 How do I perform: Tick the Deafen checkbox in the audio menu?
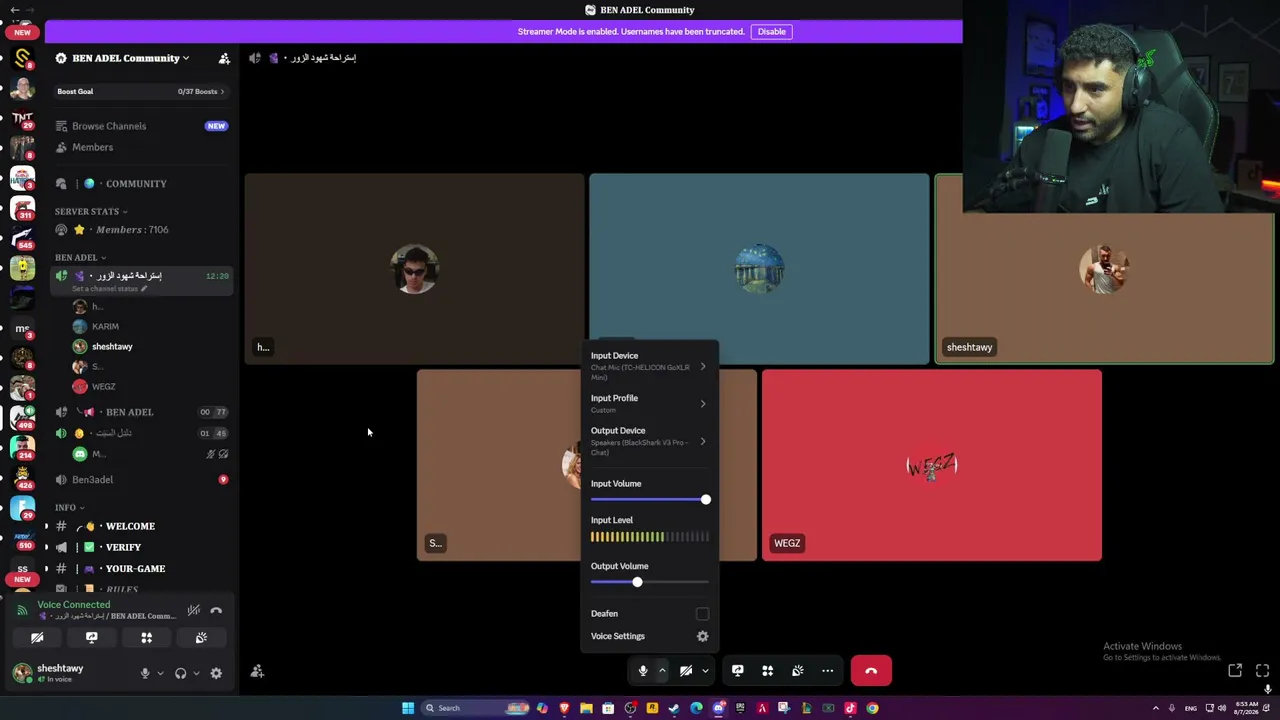pyautogui.click(x=702, y=614)
